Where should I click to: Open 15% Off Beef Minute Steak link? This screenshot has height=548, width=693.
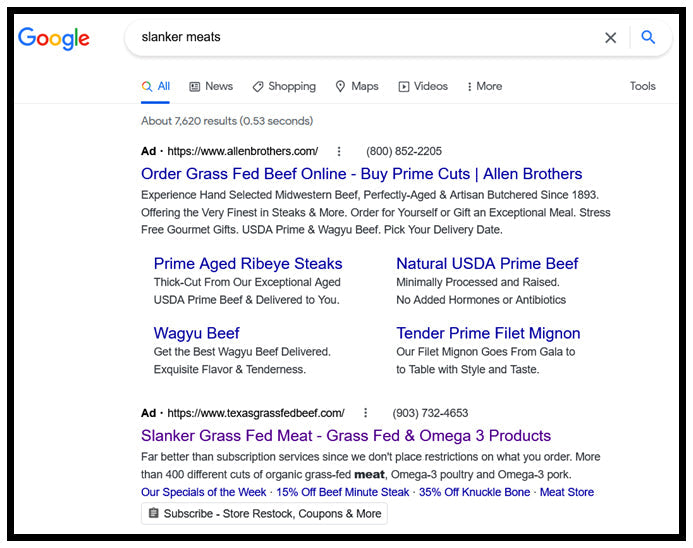point(343,492)
